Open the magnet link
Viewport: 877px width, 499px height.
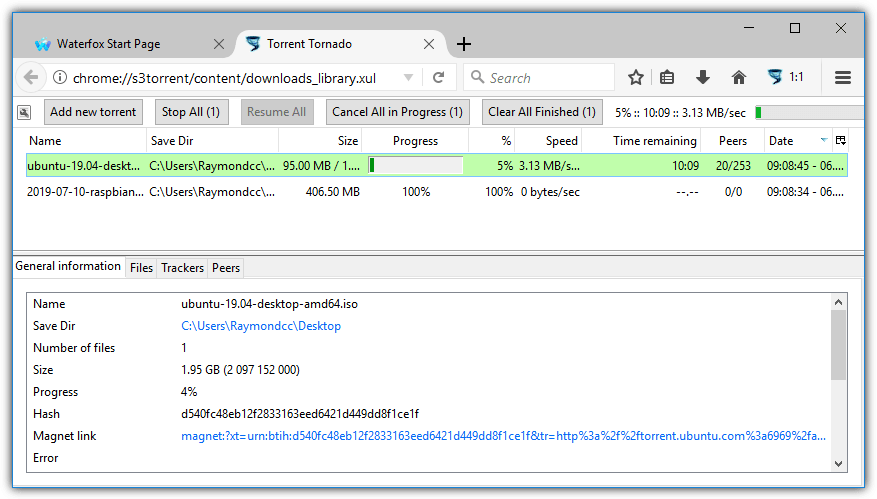tap(503, 436)
